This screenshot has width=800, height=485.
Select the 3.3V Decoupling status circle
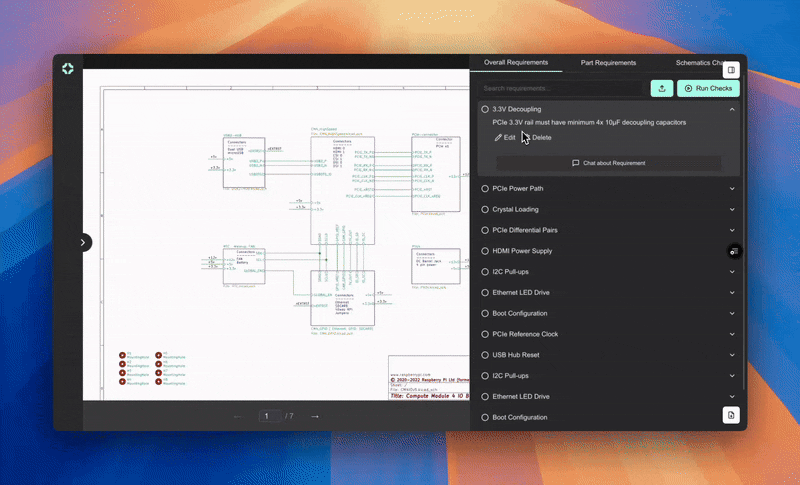pos(485,109)
